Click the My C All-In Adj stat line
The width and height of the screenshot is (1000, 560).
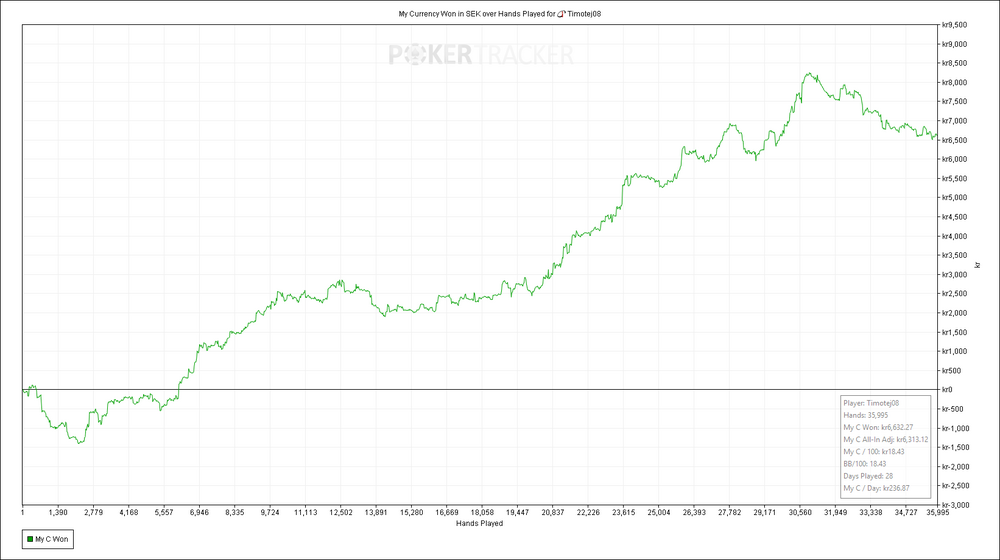885,439
